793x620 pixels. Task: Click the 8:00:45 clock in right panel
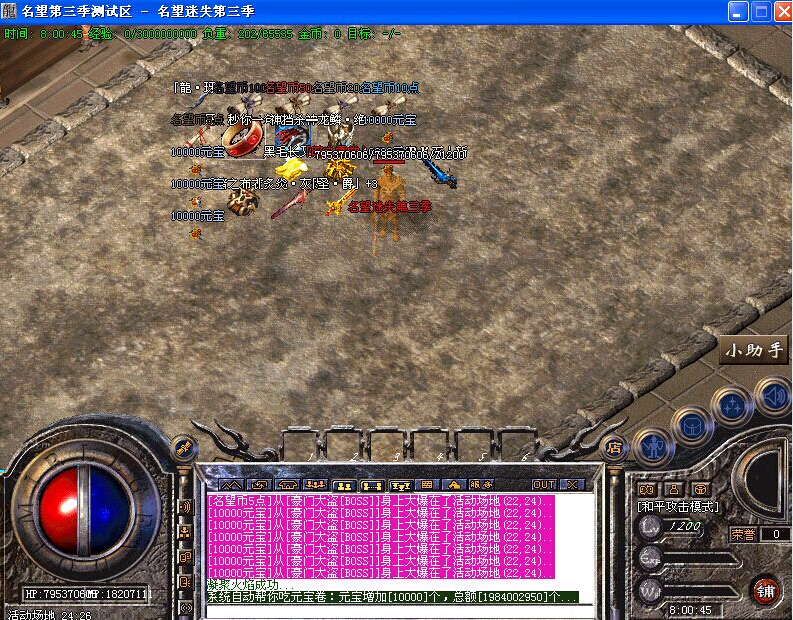(690, 610)
